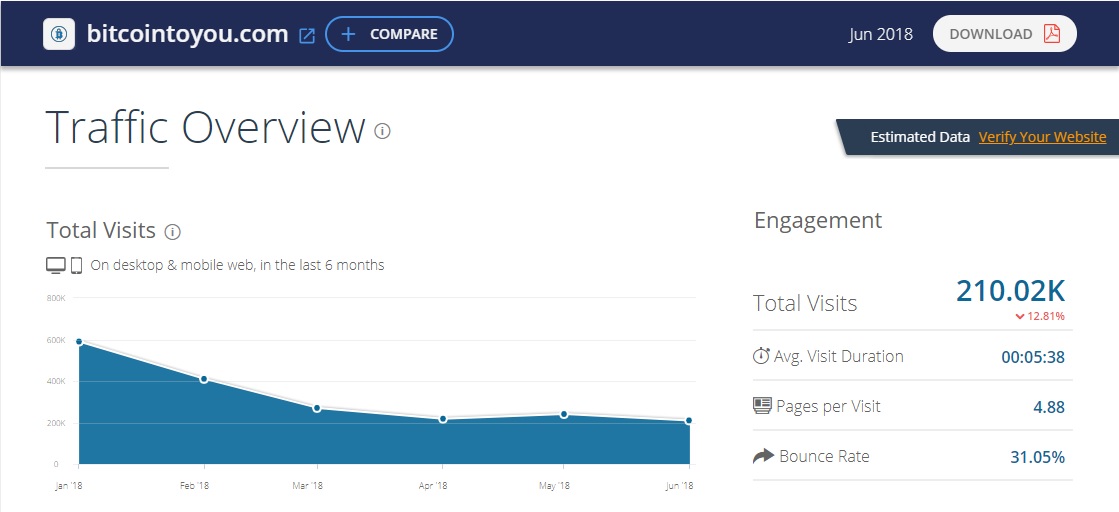The height and width of the screenshot is (512, 1119).
Task: Click the Avg. Visit Duration stopwatch icon
Action: click(761, 356)
